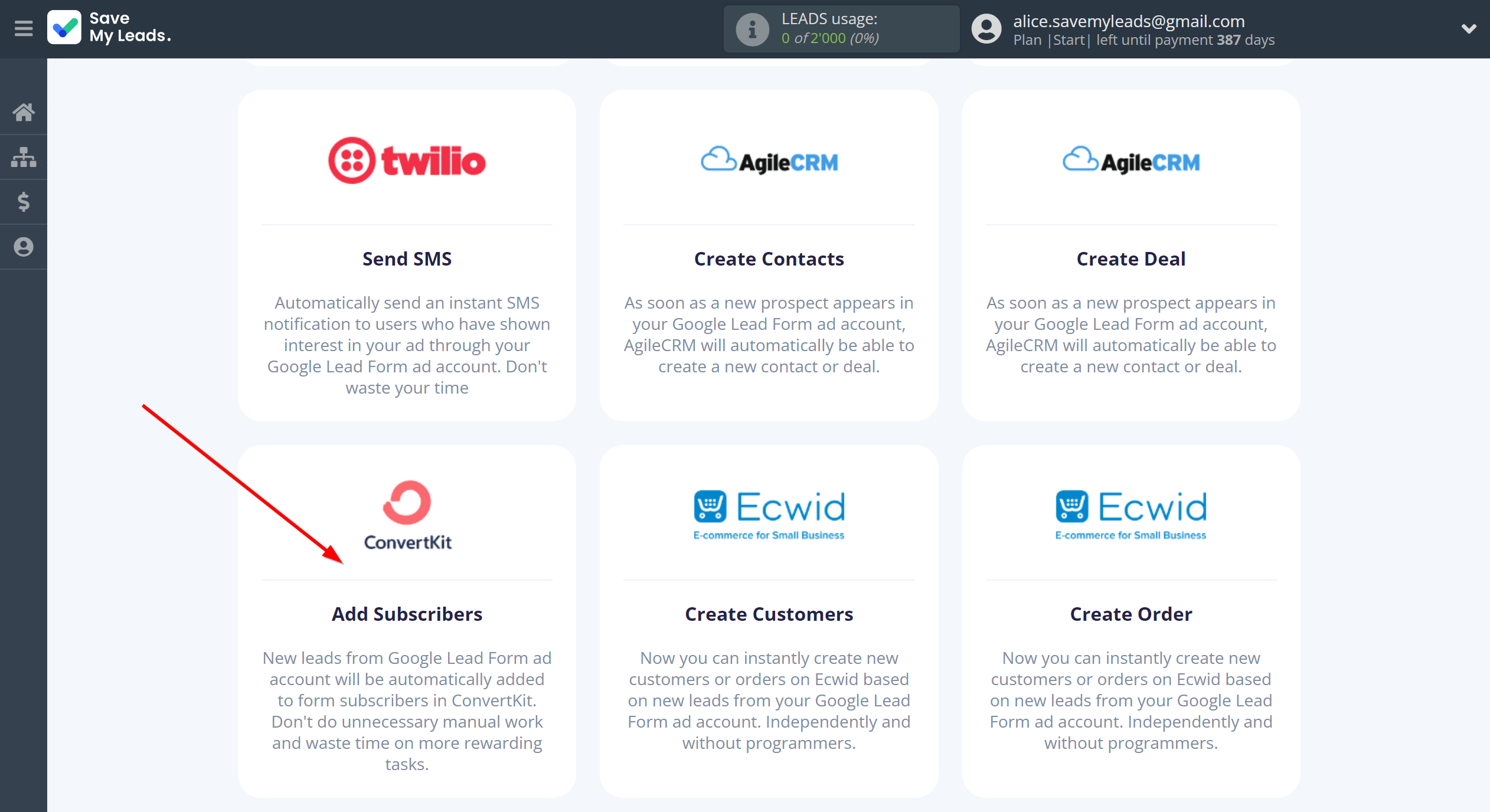Open the hamburger menu
Screen dimensions: 1490x812
point(24,28)
